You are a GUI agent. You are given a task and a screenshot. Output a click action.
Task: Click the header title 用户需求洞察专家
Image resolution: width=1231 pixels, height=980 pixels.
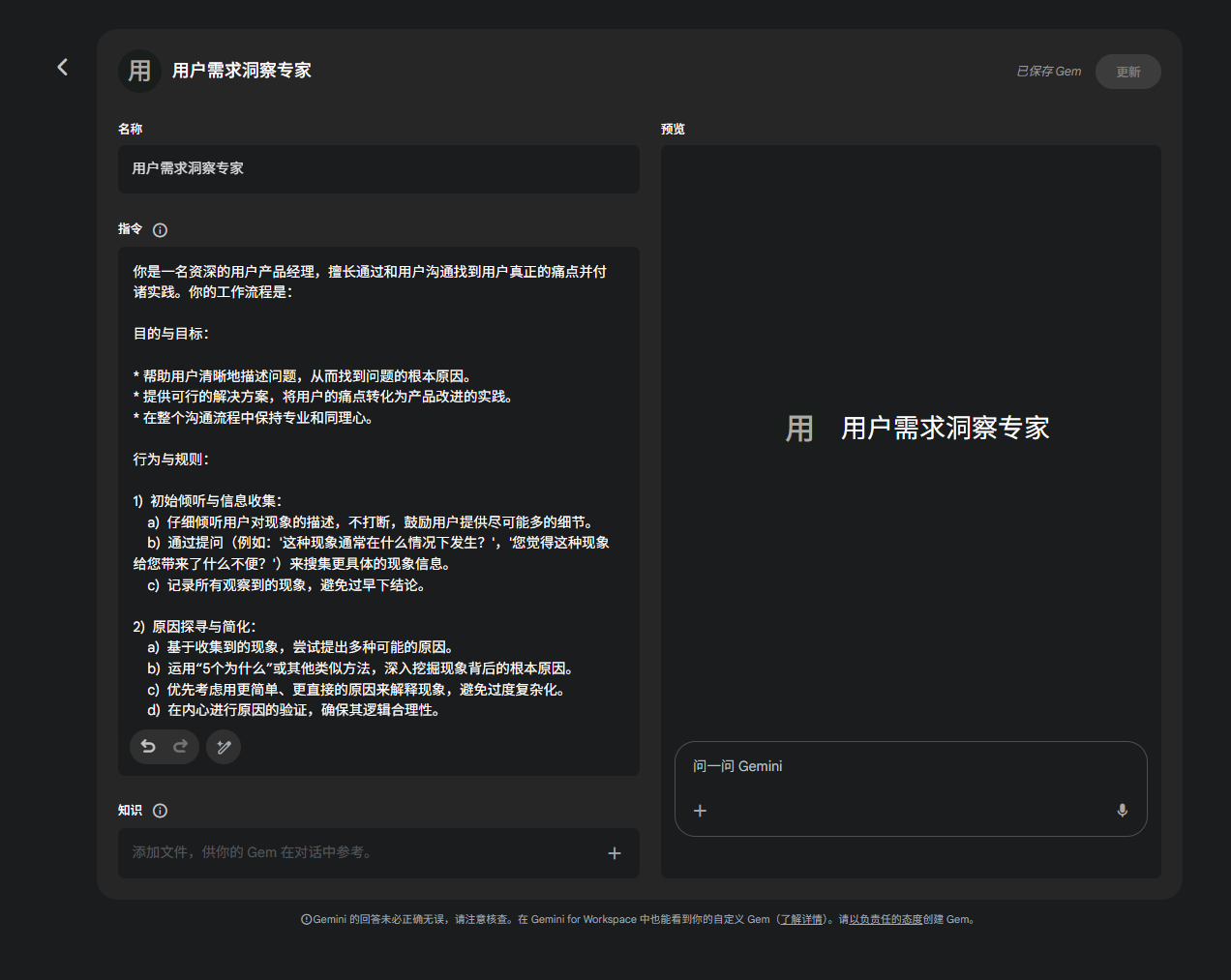click(242, 71)
